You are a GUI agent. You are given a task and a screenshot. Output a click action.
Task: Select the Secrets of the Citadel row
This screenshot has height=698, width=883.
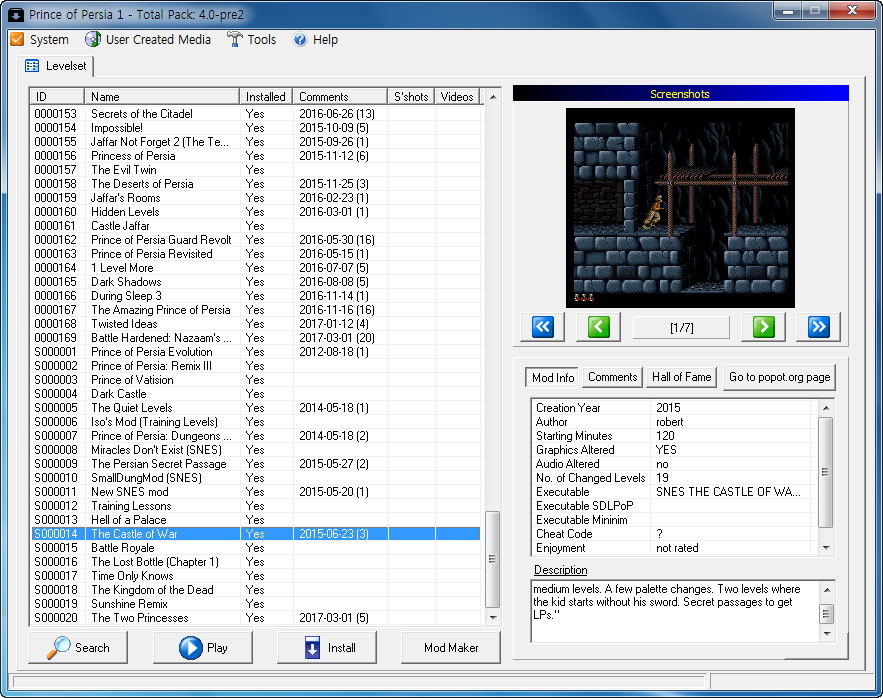click(256, 114)
